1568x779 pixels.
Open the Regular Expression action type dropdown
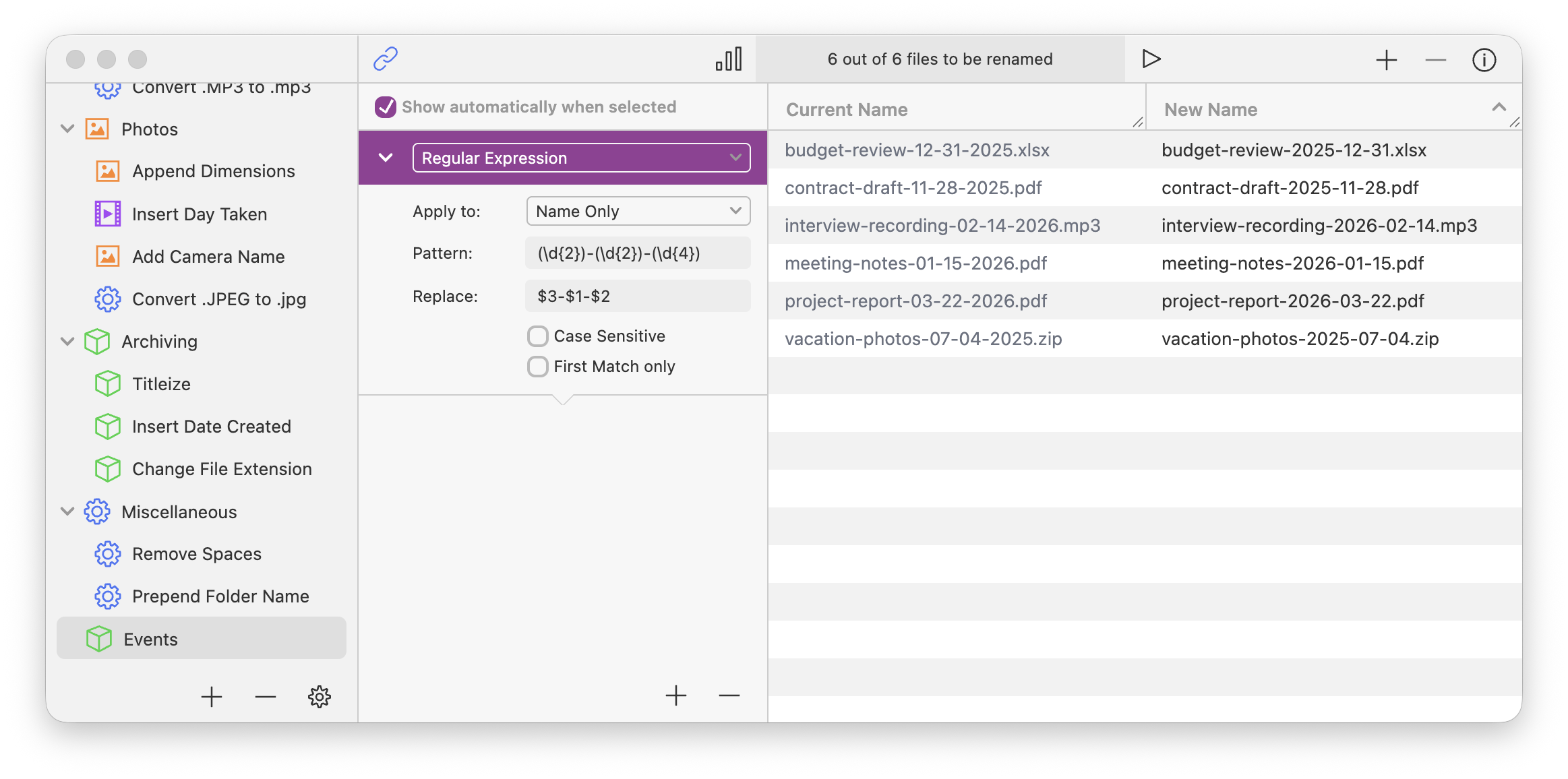(581, 158)
